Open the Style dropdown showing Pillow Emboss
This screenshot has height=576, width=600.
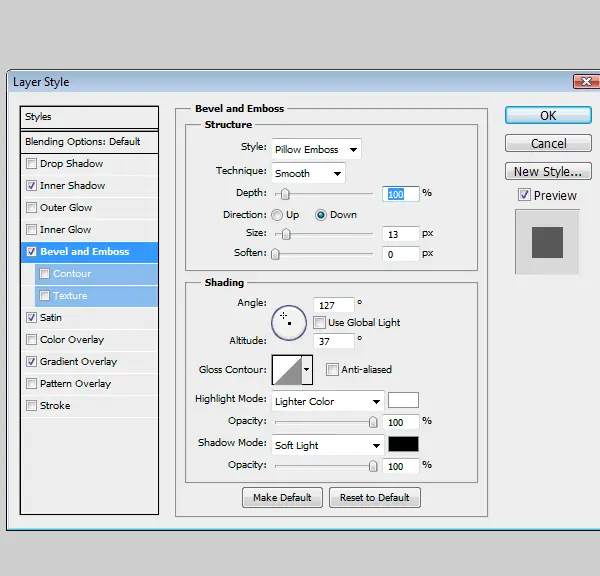point(316,149)
